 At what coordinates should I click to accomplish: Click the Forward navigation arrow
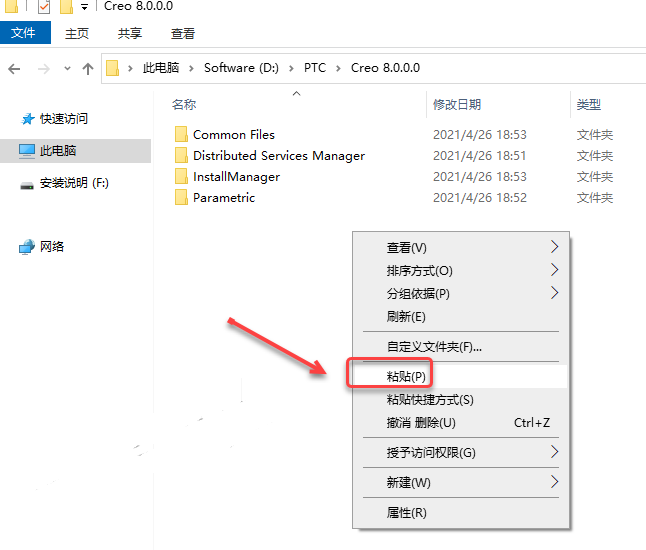coord(43,68)
